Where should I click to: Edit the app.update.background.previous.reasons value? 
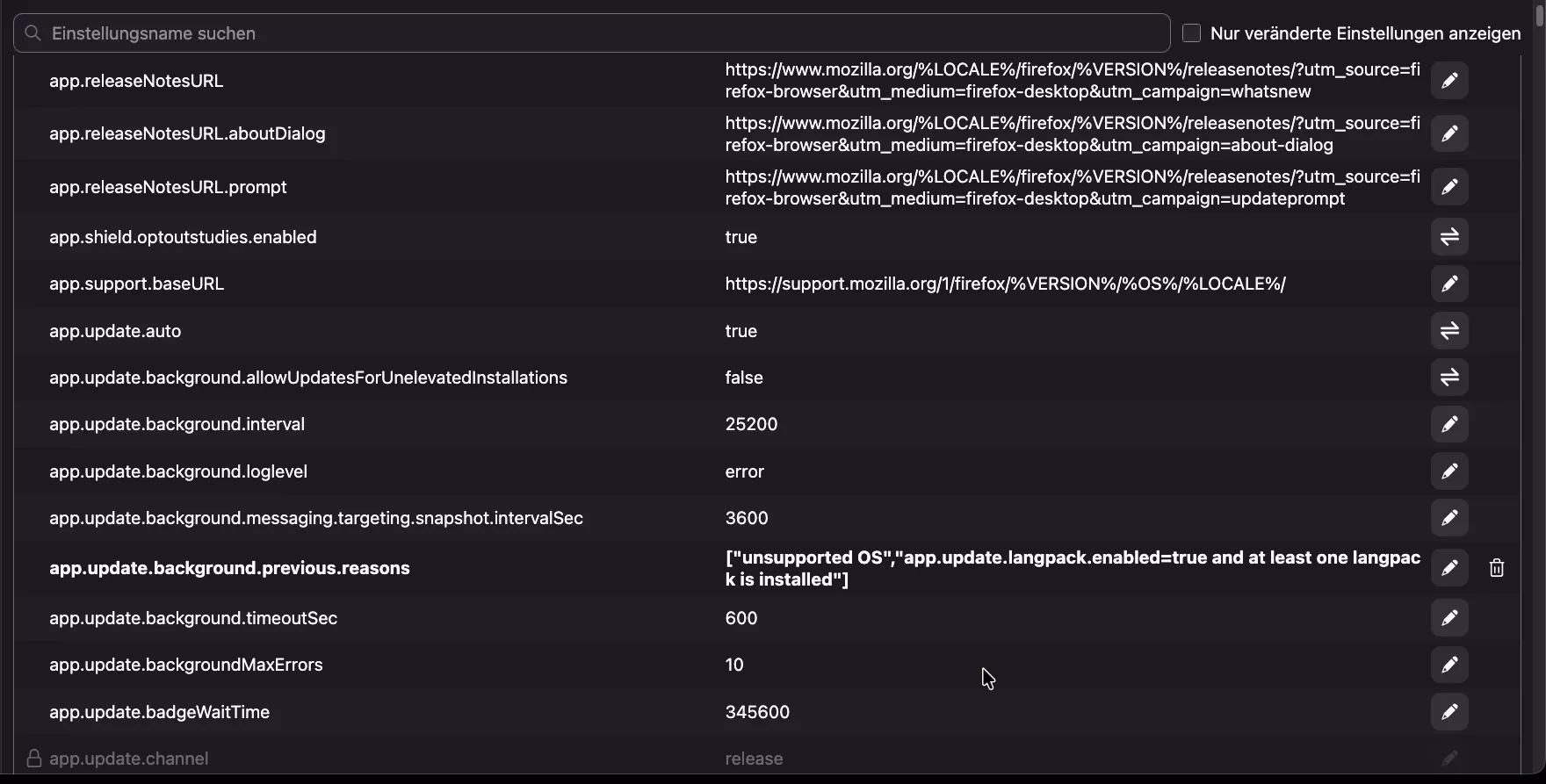(1449, 568)
